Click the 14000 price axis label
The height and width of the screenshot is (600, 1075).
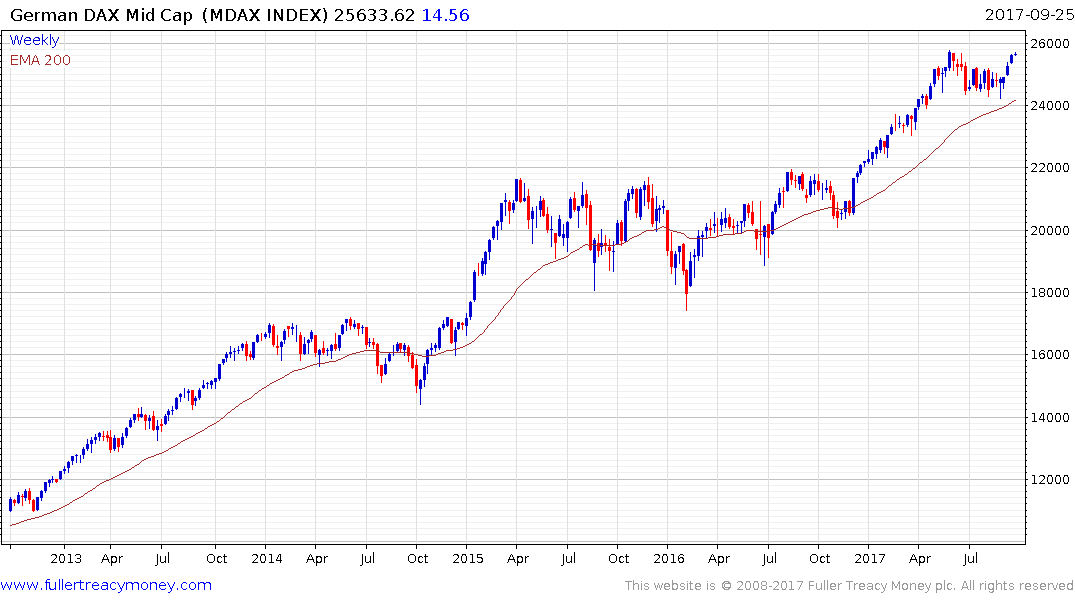pos(1050,417)
